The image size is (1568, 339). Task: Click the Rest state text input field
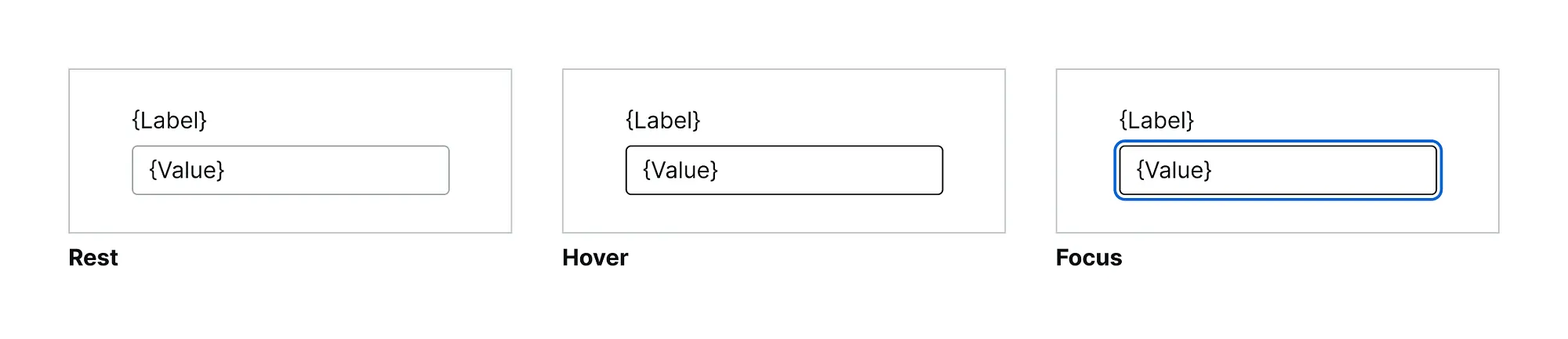point(290,170)
